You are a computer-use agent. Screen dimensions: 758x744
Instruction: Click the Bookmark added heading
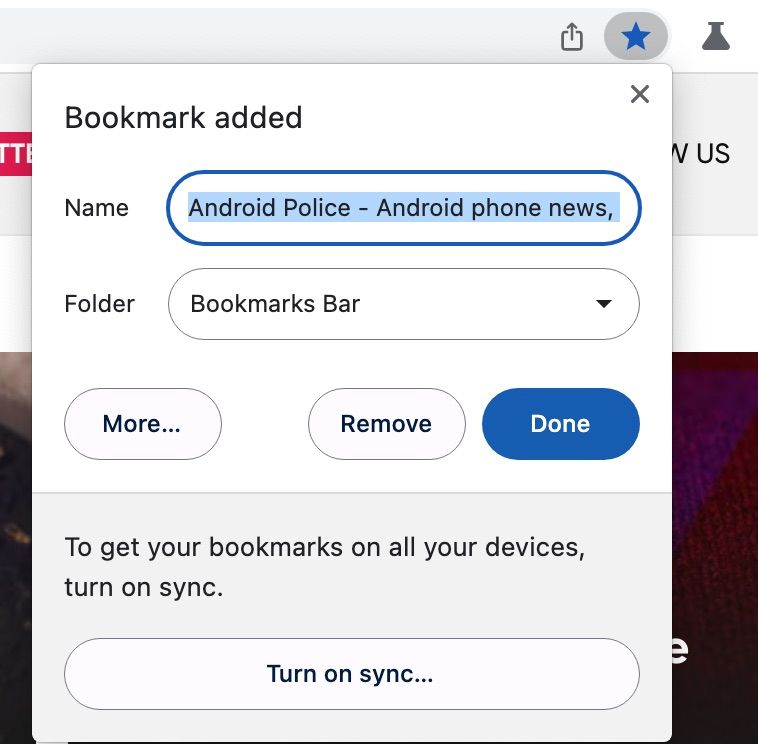coord(183,117)
